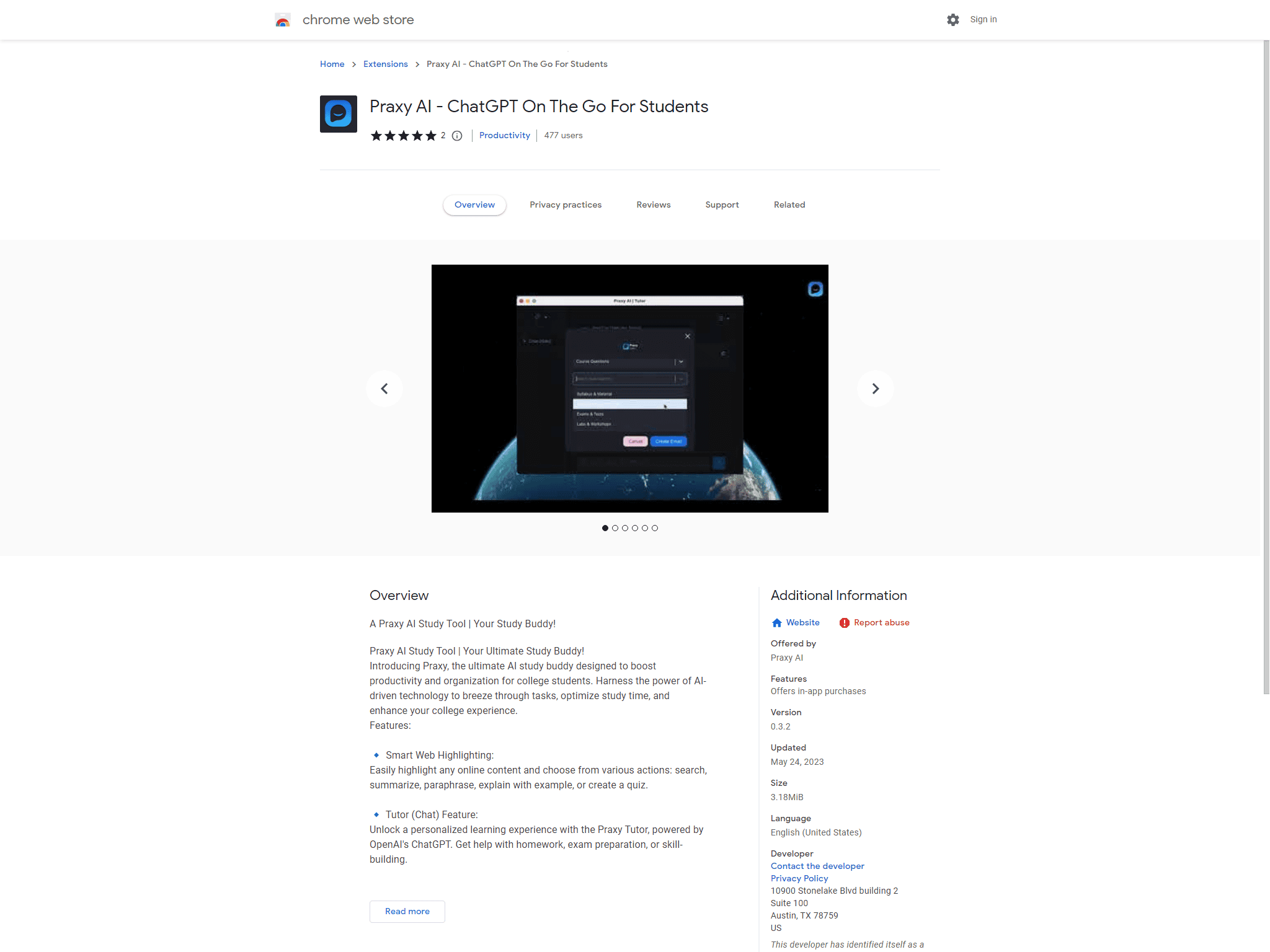The width and height of the screenshot is (1270, 952).
Task: Select the third carousel dot
Action: pyautogui.click(x=625, y=528)
